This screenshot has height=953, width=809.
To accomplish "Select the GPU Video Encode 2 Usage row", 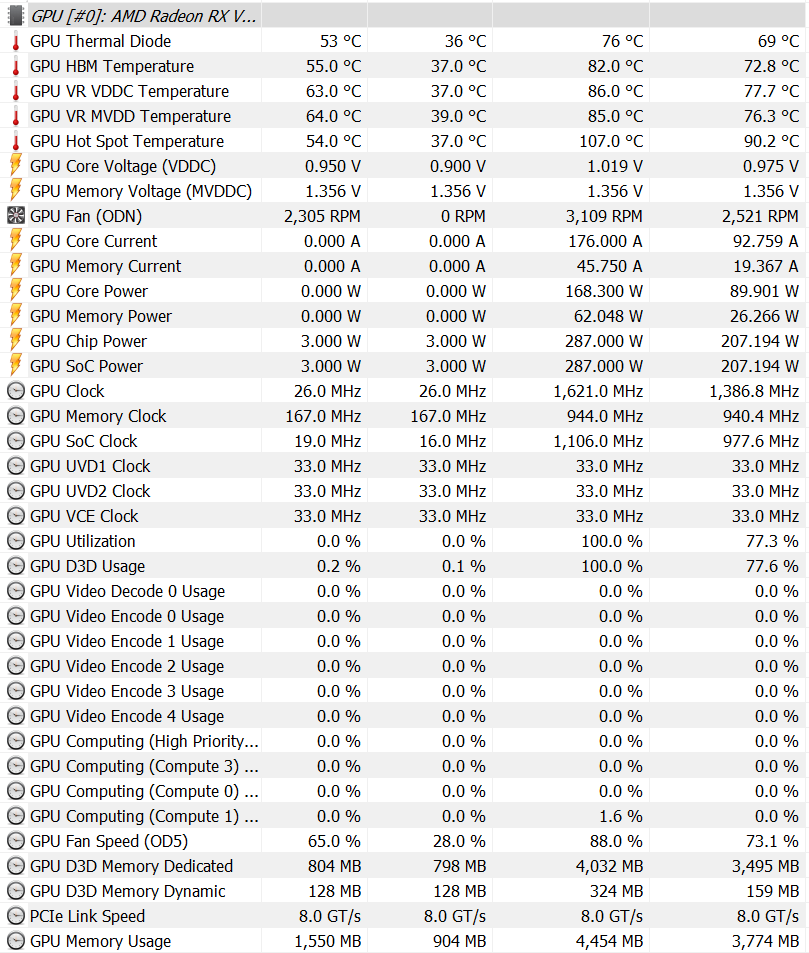I will tap(404, 666).
